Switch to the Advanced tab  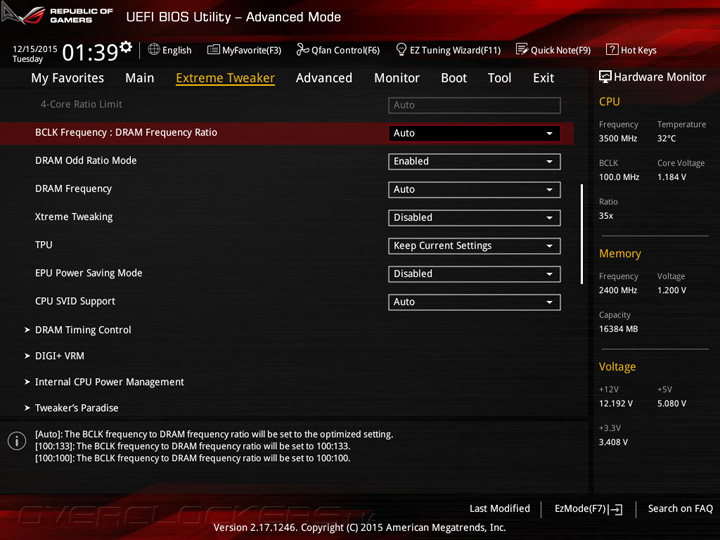coord(324,78)
